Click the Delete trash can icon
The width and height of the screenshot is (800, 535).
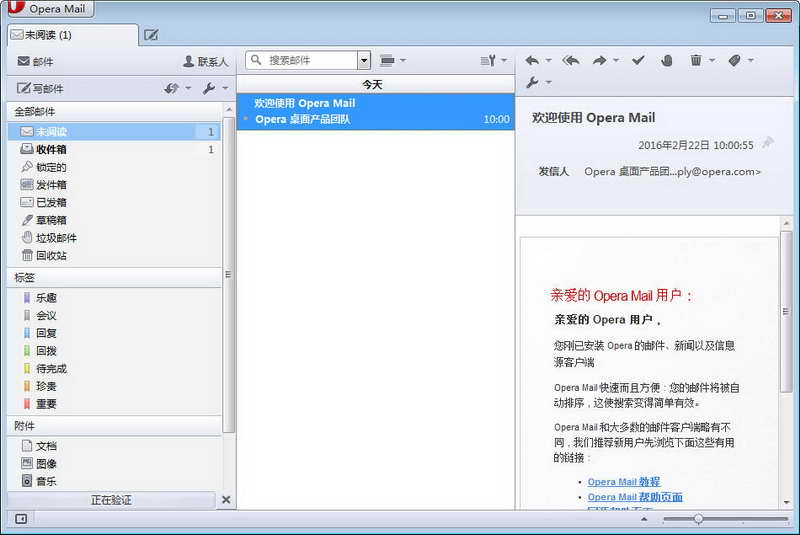696,60
